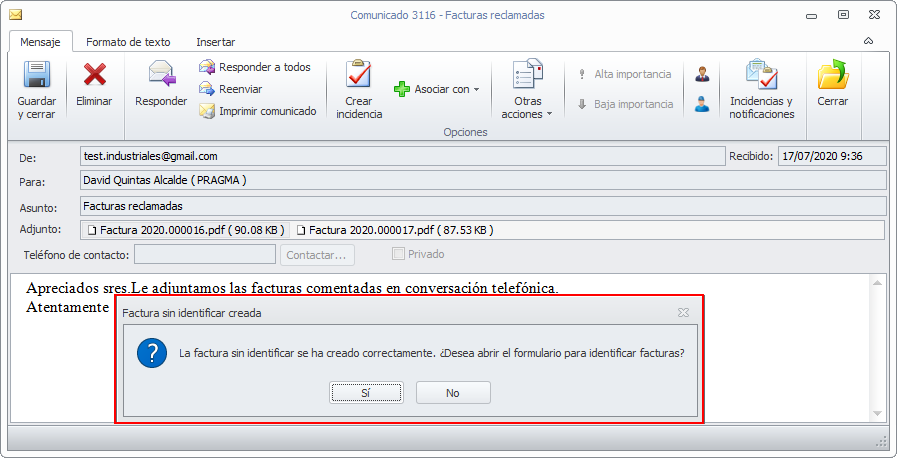Collapse the ribbon with the chevron
The height and width of the screenshot is (458, 897).
tap(868, 41)
